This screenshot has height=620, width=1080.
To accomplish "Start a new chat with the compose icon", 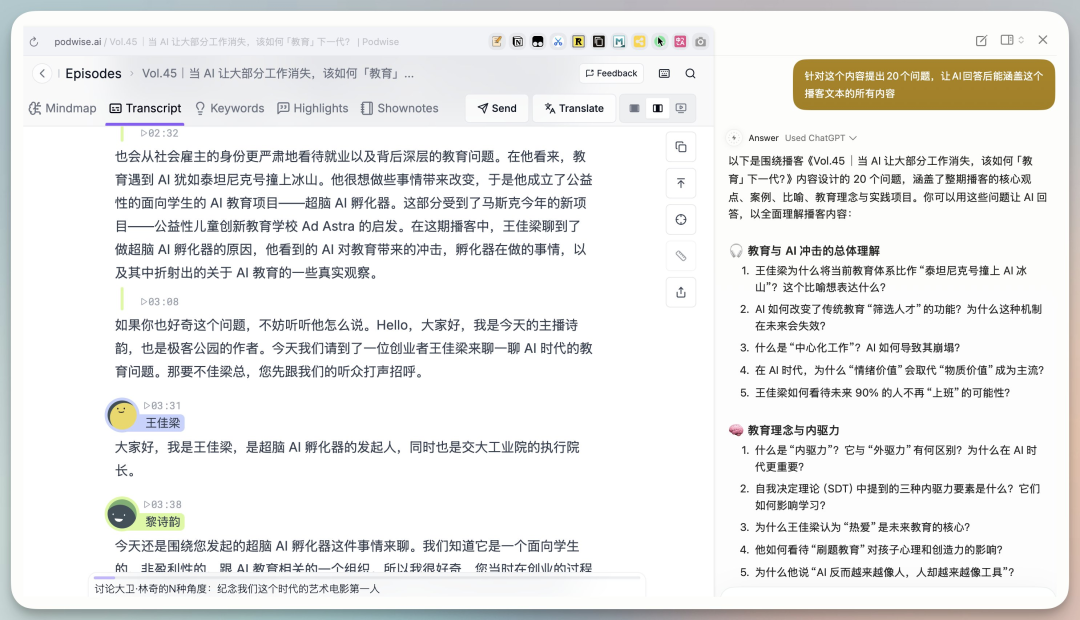I will pos(981,40).
